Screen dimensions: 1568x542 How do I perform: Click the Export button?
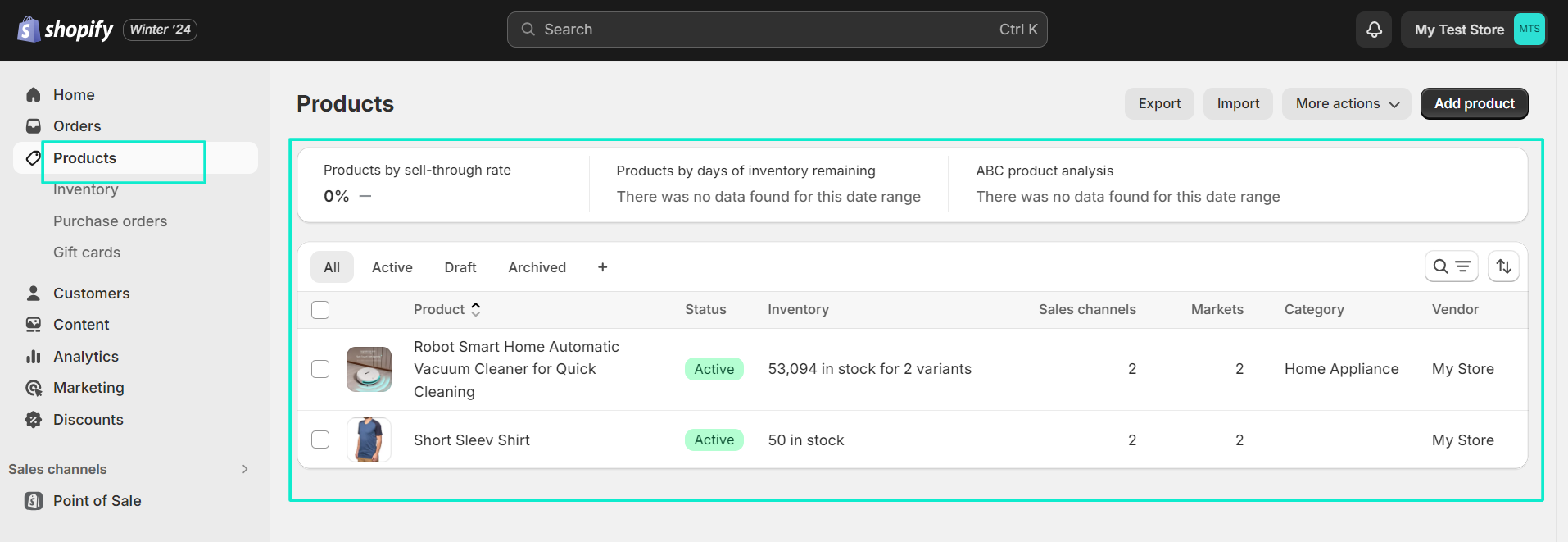[x=1159, y=103]
